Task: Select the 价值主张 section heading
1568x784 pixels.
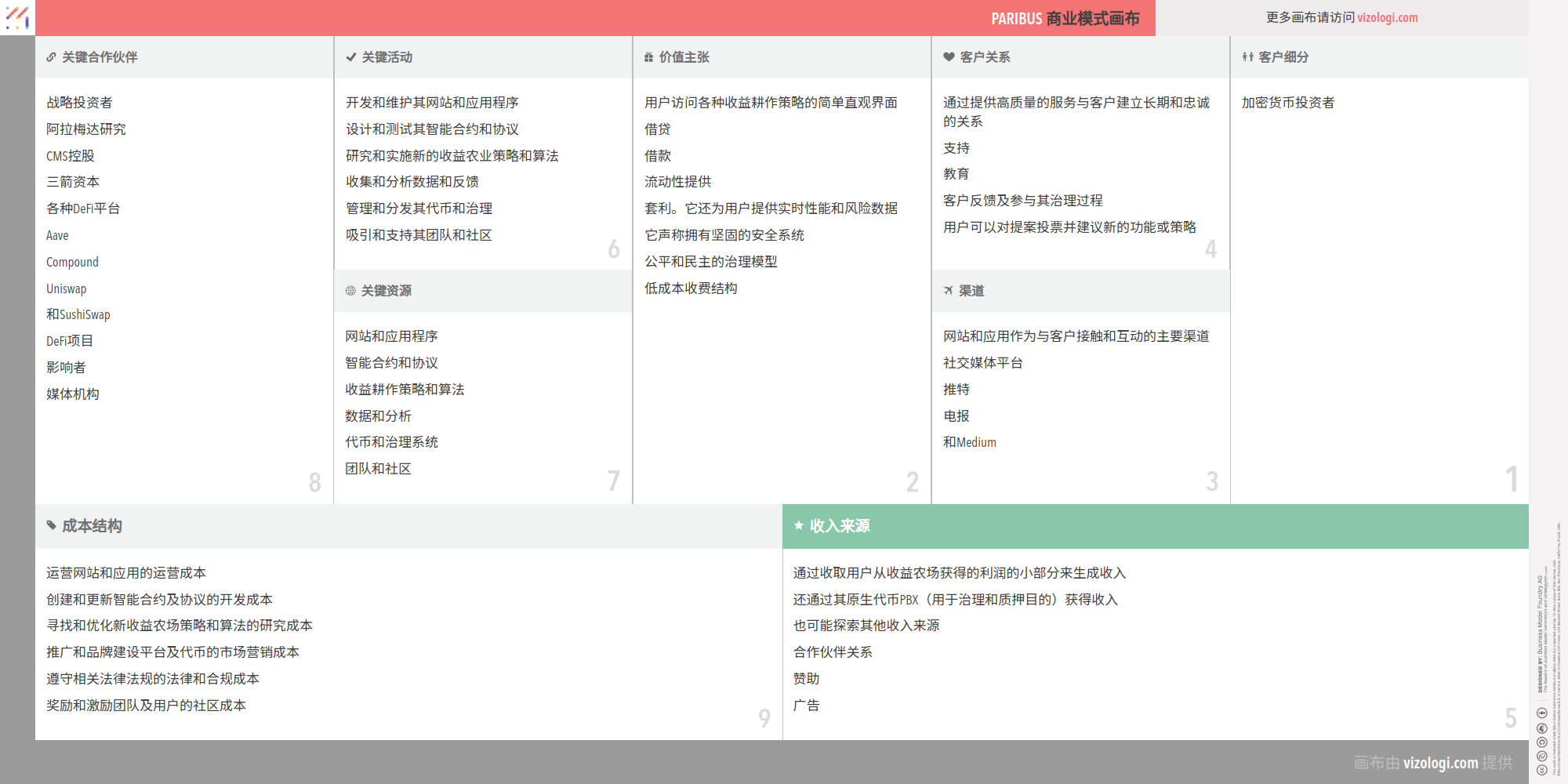Action: [684, 57]
